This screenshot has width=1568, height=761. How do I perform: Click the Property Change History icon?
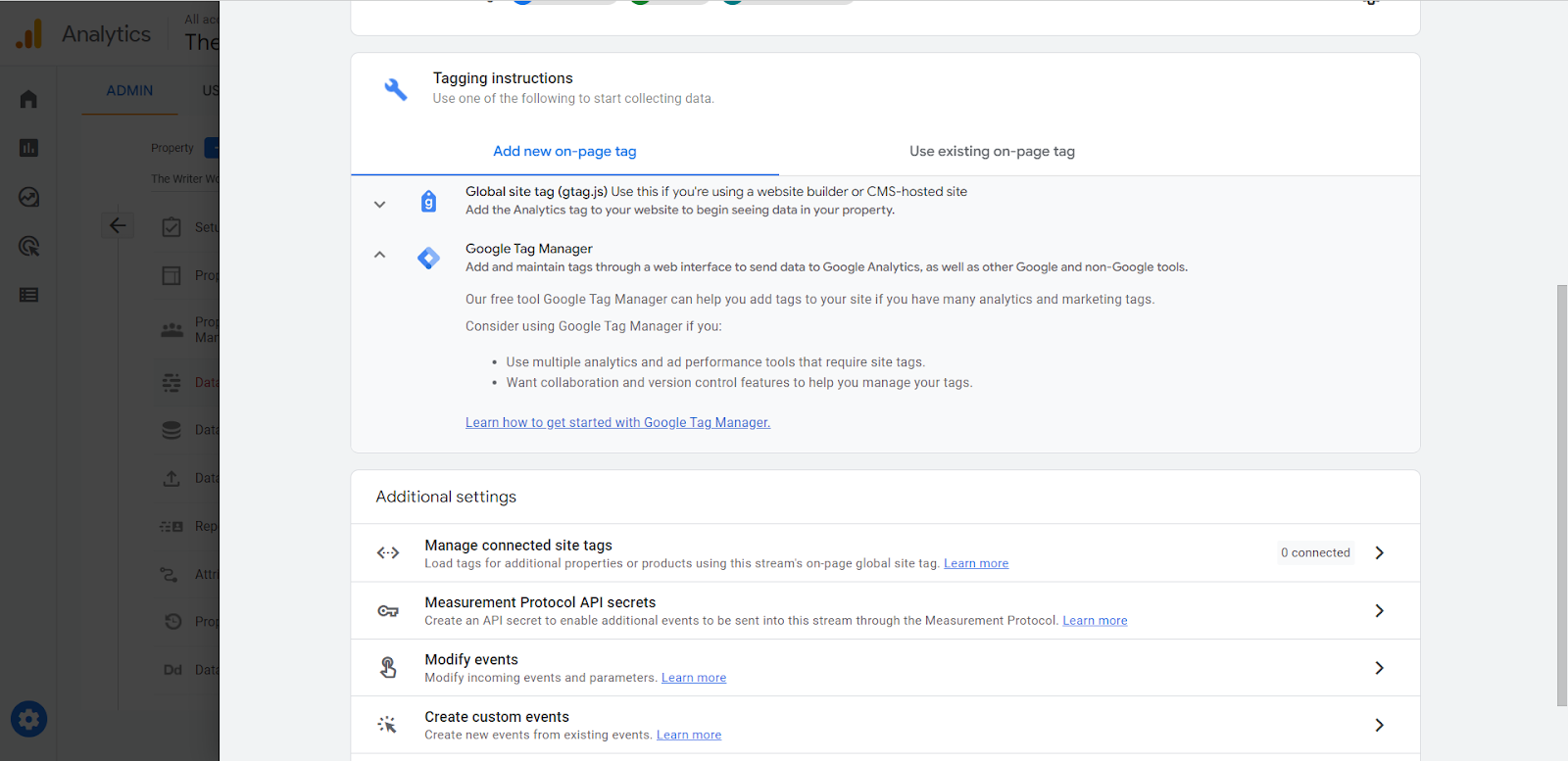[173, 621]
